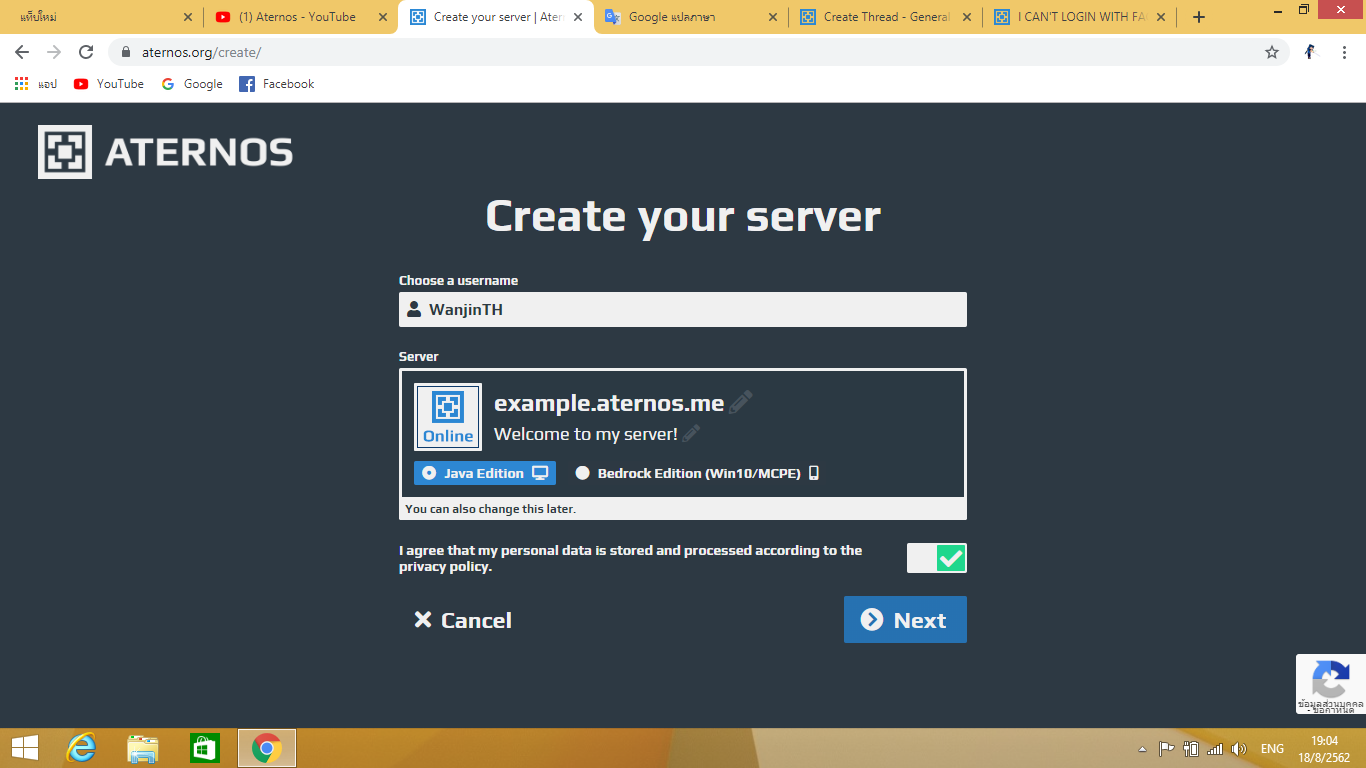Image resolution: width=1366 pixels, height=768 pixels.
Task: Click the example.aternos.me address text
Action: coord(609,403)
